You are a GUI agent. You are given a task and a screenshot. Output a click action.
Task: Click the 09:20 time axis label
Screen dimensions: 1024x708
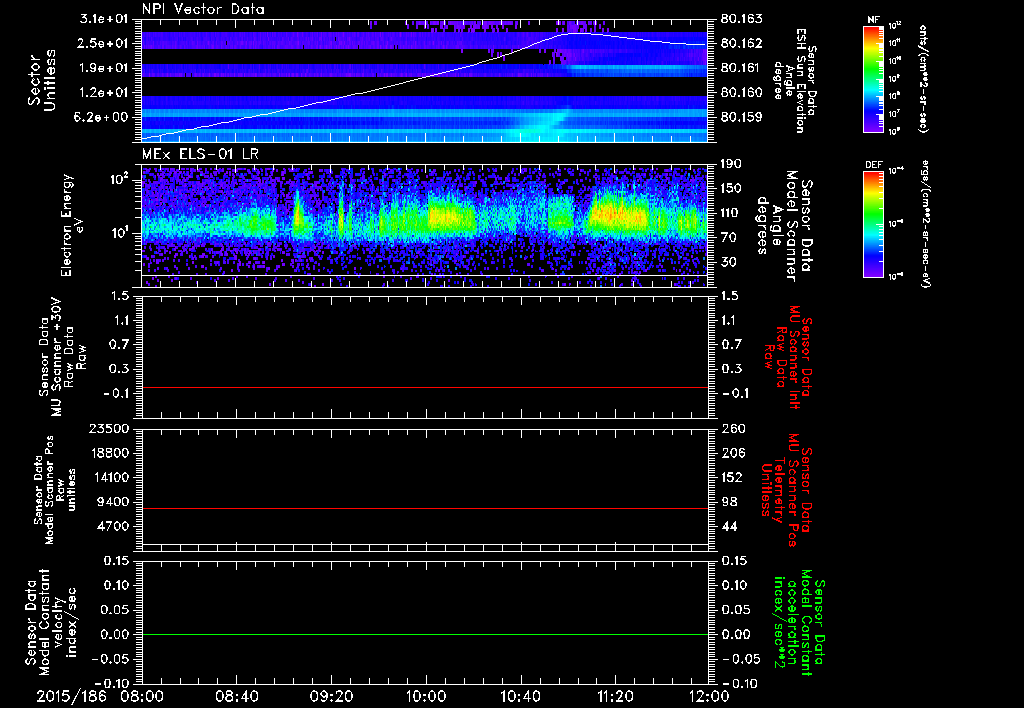[x=331, y=695]
